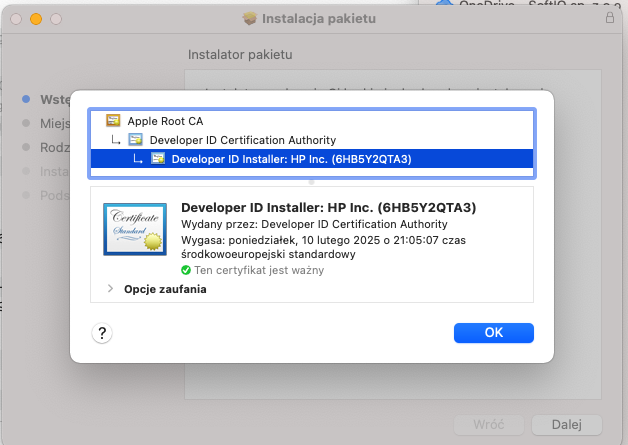Click the Wygasa expiry date line
628x445 pixels.
(323, 247)
